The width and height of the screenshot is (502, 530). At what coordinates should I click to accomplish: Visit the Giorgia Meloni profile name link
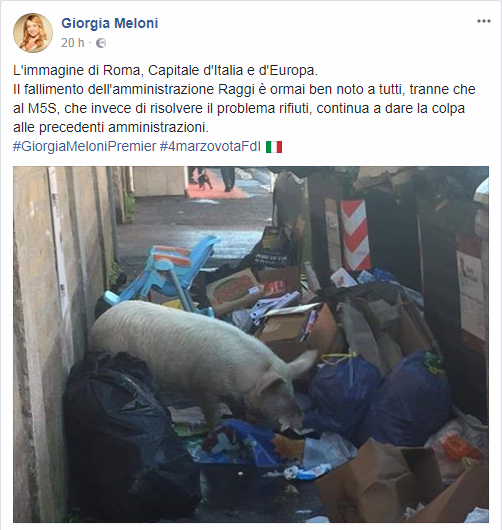pyautogui.click(x=110, y=23)
